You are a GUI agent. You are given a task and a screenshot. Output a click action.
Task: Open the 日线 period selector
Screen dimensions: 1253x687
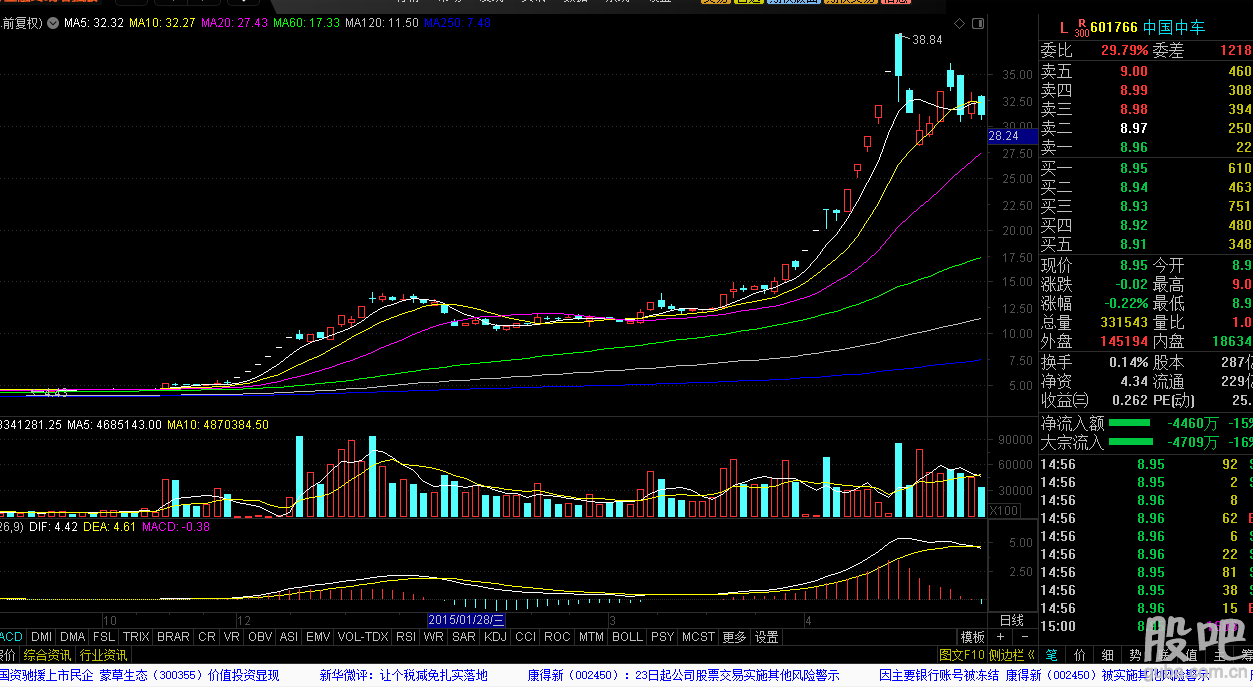(x=1012, y=621)
